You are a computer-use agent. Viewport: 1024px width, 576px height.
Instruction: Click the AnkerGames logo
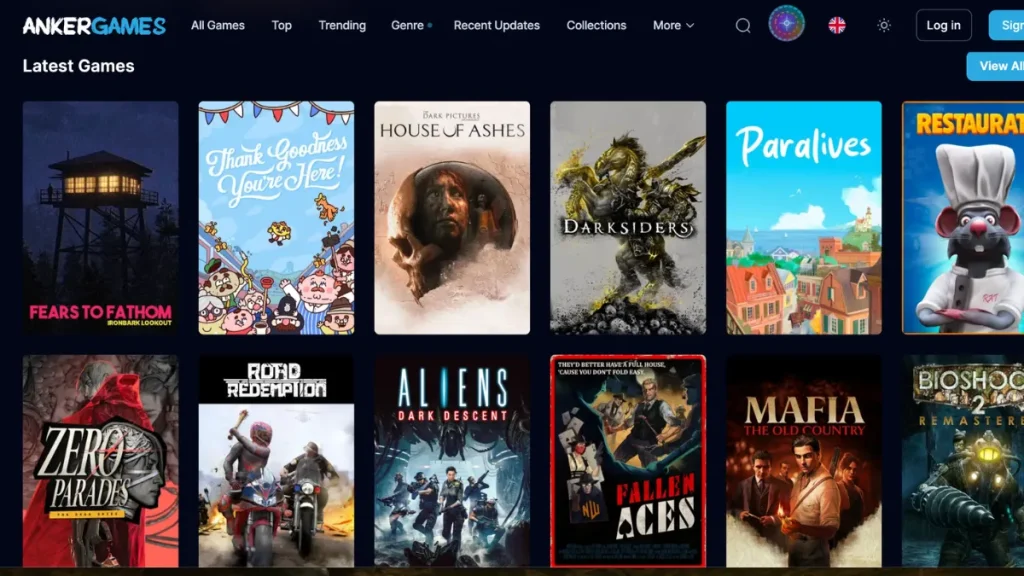(x=94, y=25)
